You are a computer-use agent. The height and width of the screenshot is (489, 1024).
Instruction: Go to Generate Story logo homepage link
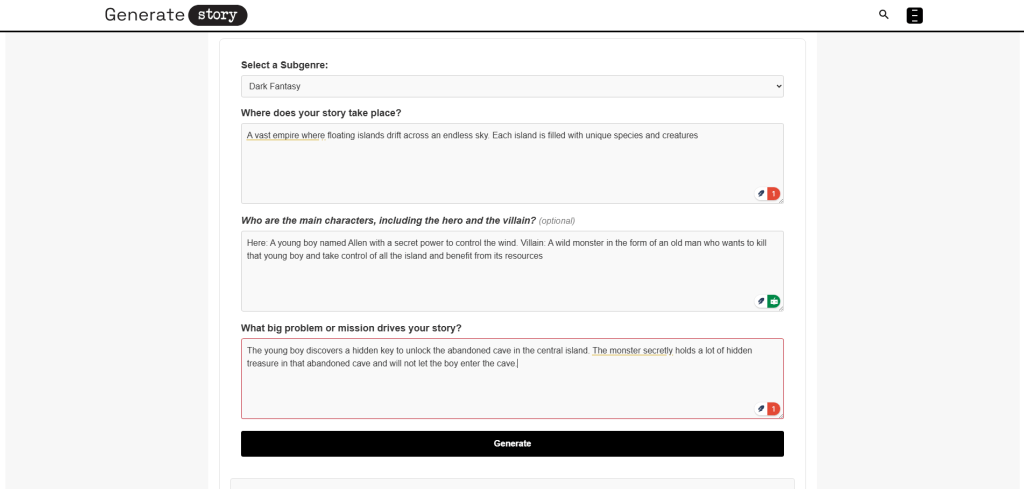[x=176, y=15]
